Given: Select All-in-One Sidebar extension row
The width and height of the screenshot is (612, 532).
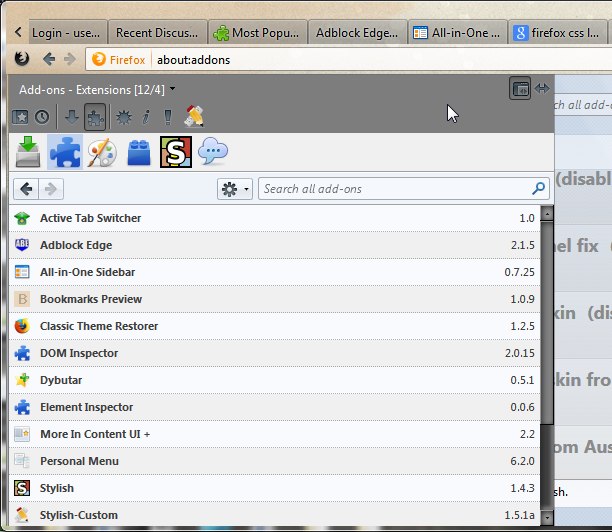Looking at the screenshot, I should tap(274, 272).
